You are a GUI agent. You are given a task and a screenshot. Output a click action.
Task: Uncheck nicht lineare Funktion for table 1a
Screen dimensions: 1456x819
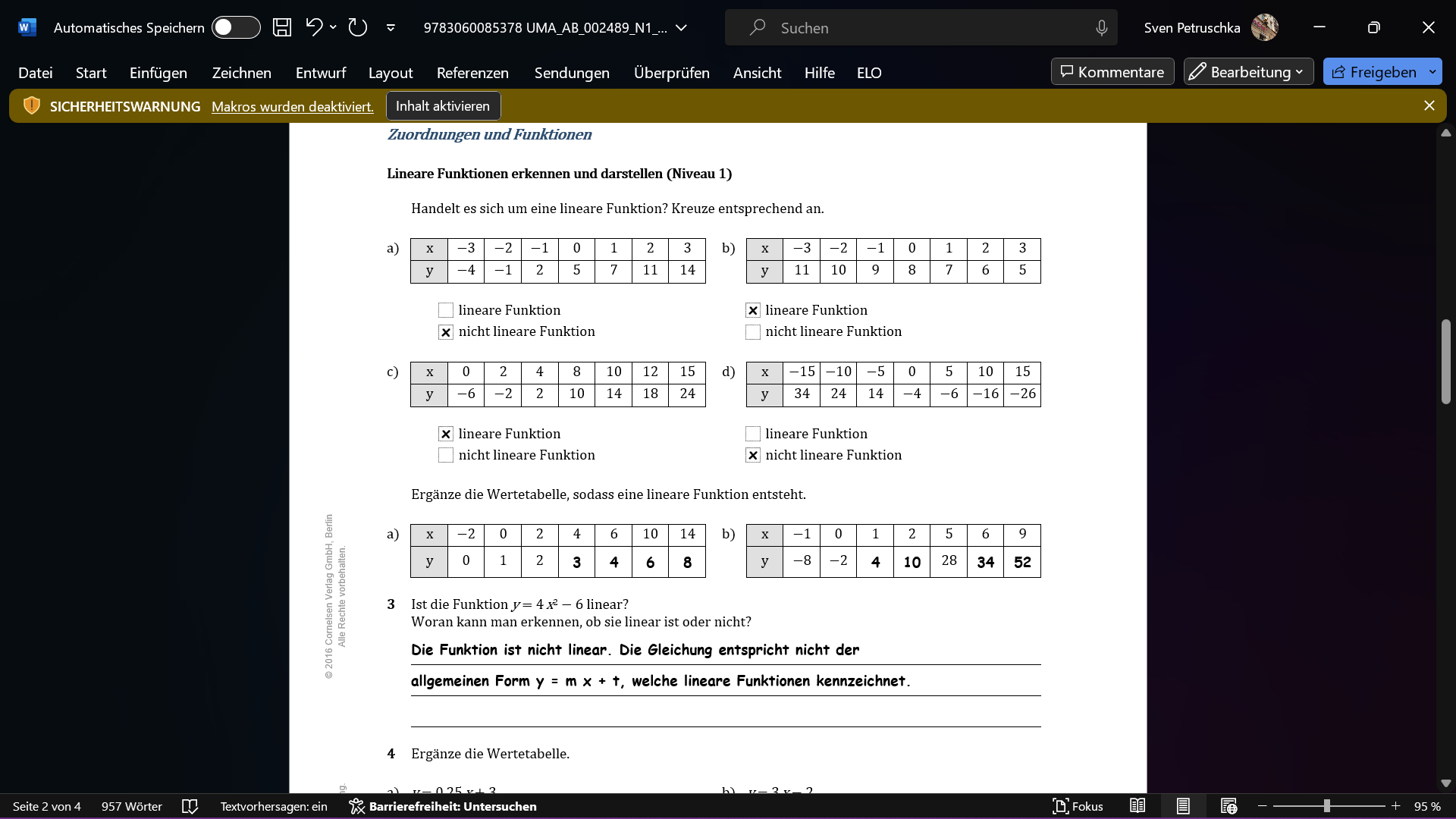click(446, 332)
